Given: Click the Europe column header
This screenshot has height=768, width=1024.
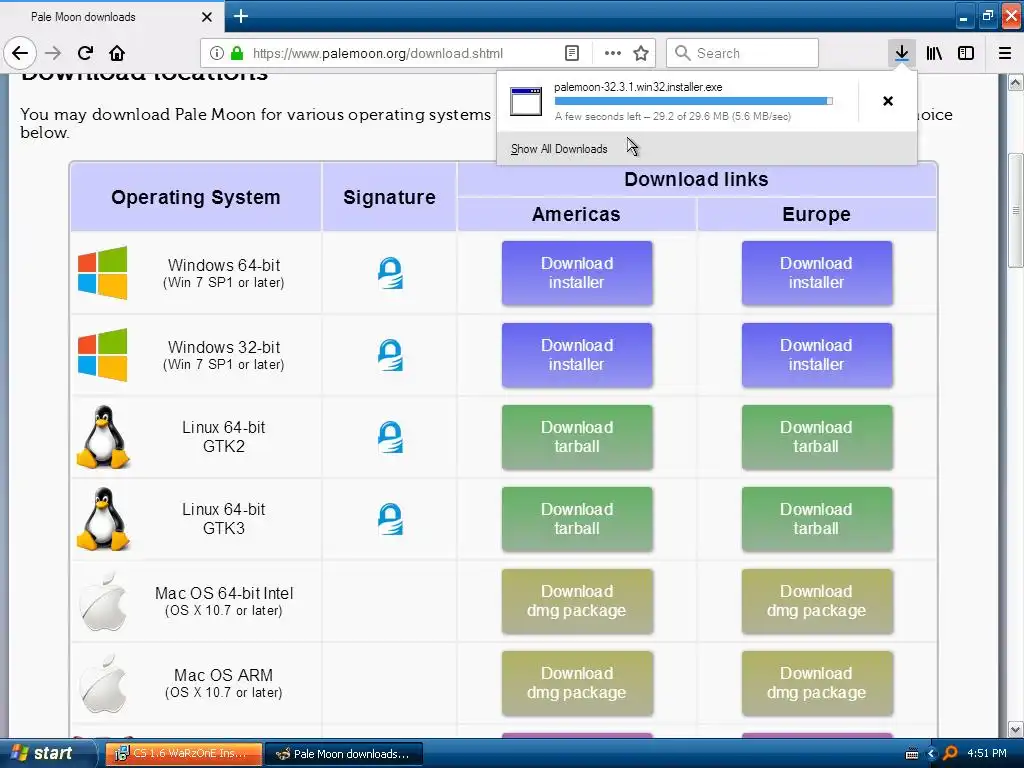Looking at the screenshot, I should (816, 214).
